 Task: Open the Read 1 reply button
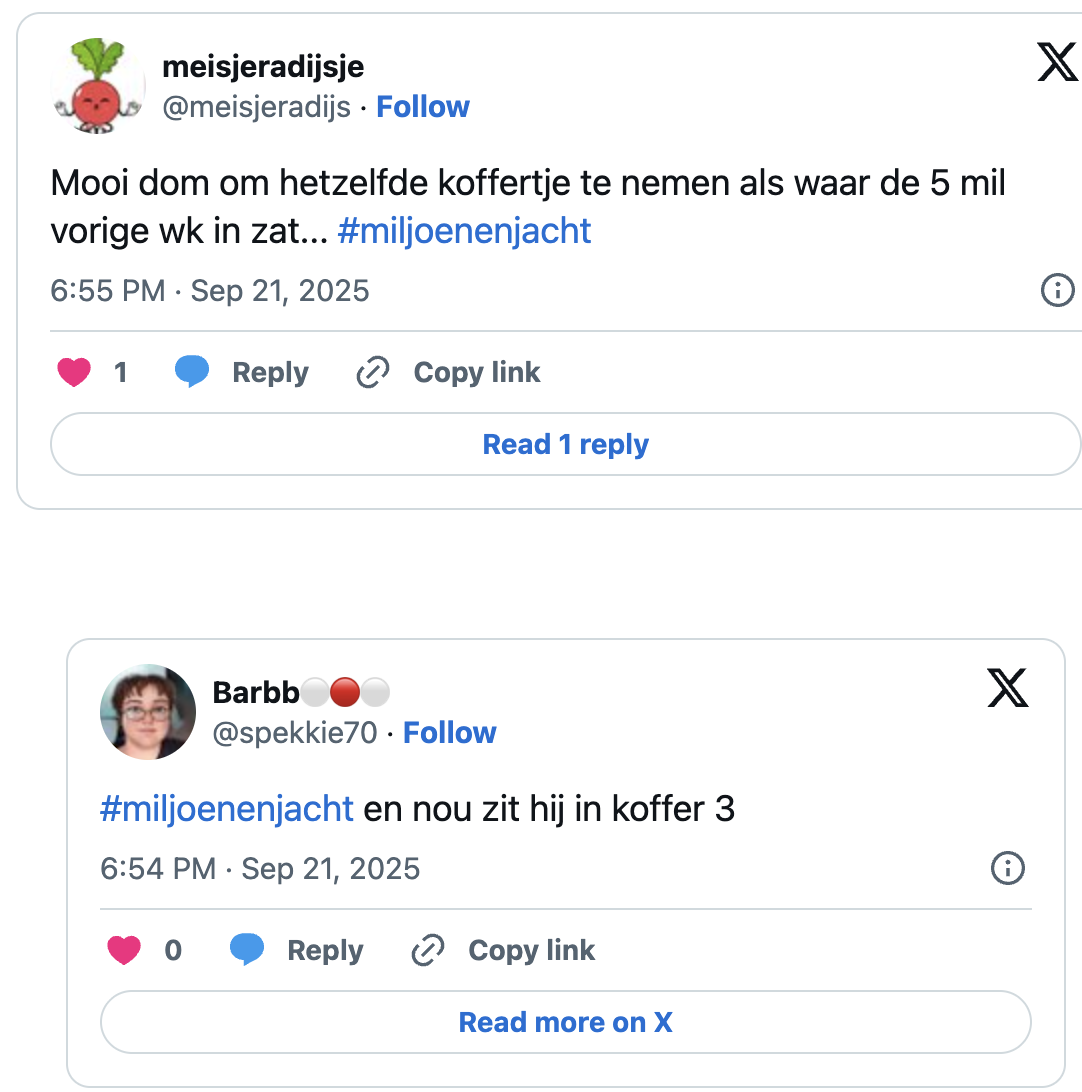[x=565, y=445]
